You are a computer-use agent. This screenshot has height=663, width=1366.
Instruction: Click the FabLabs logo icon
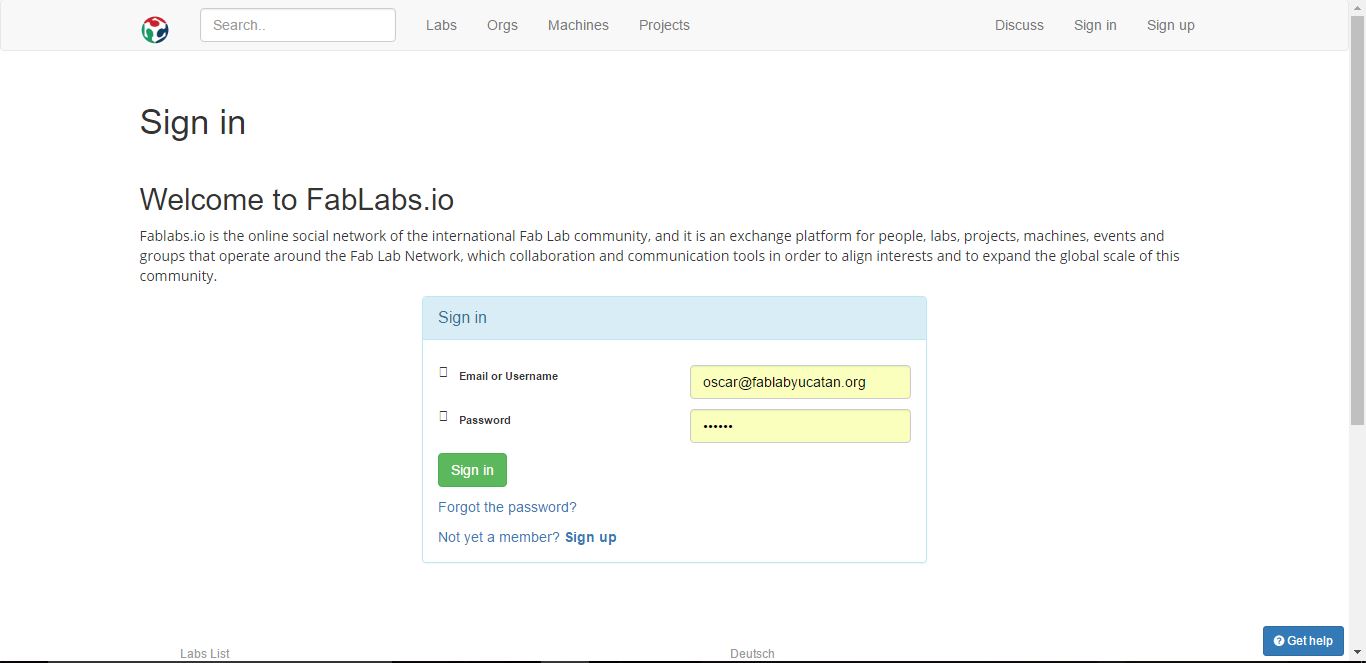(155, 30)
